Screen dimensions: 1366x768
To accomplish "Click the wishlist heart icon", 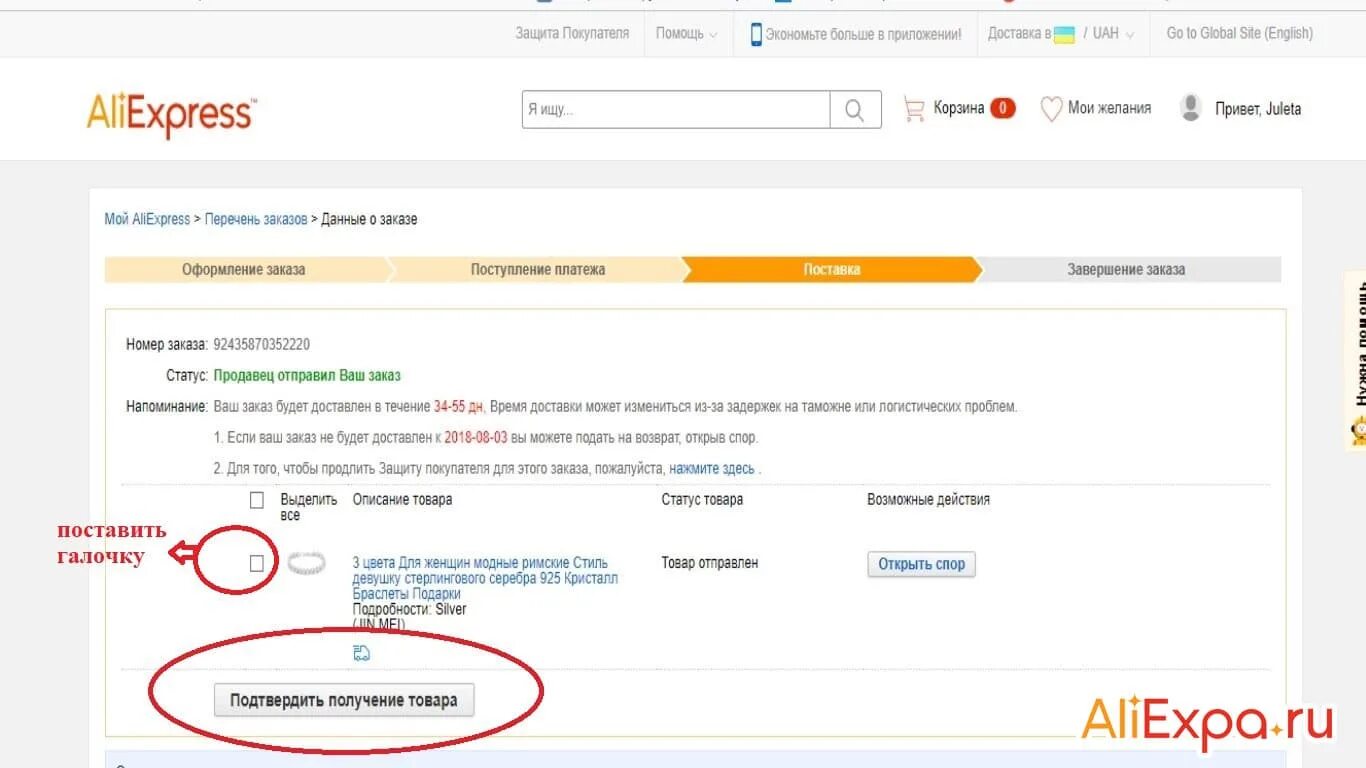I will click(x=1051, y=109).
